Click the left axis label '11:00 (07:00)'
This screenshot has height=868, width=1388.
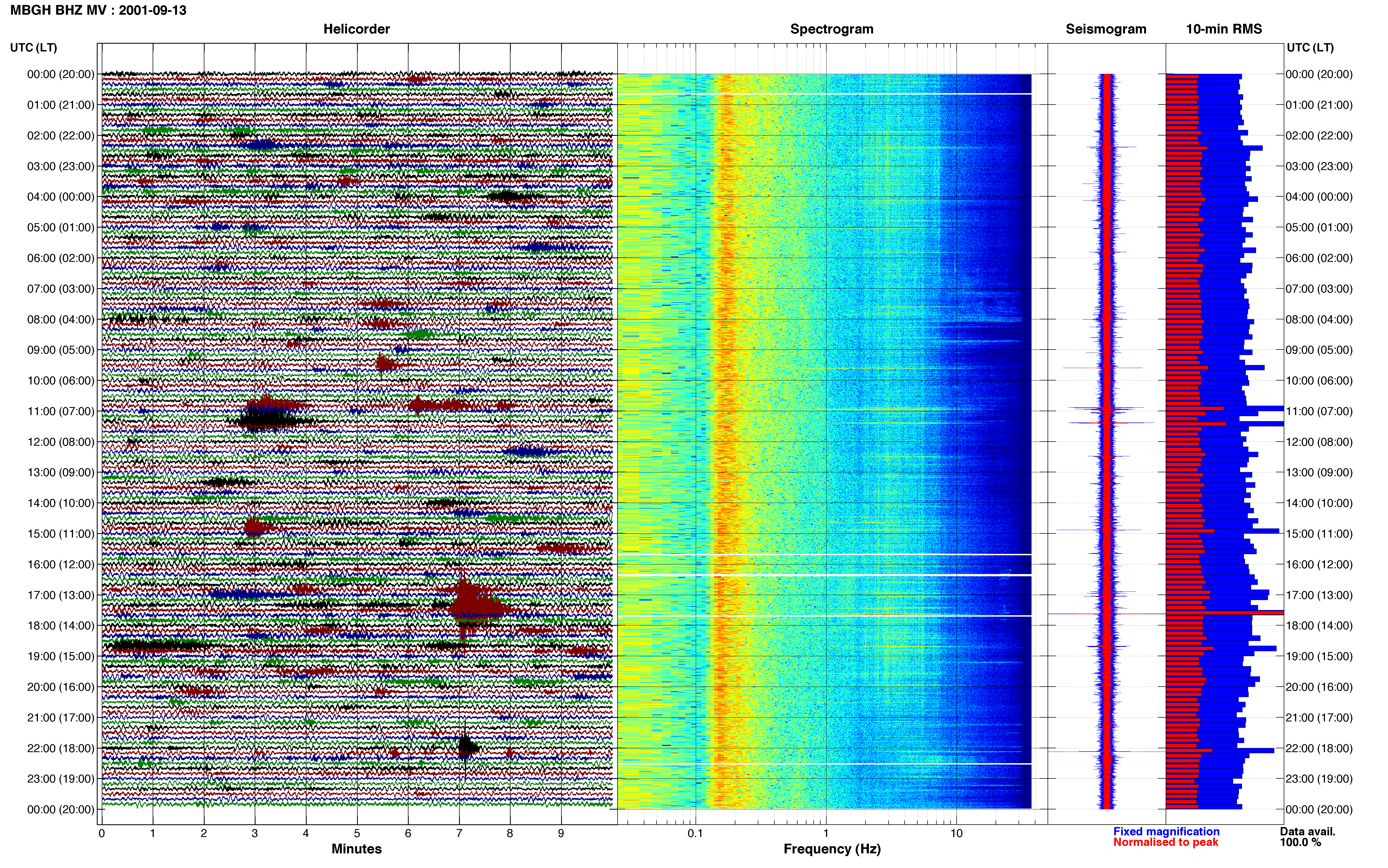[61, 411]
